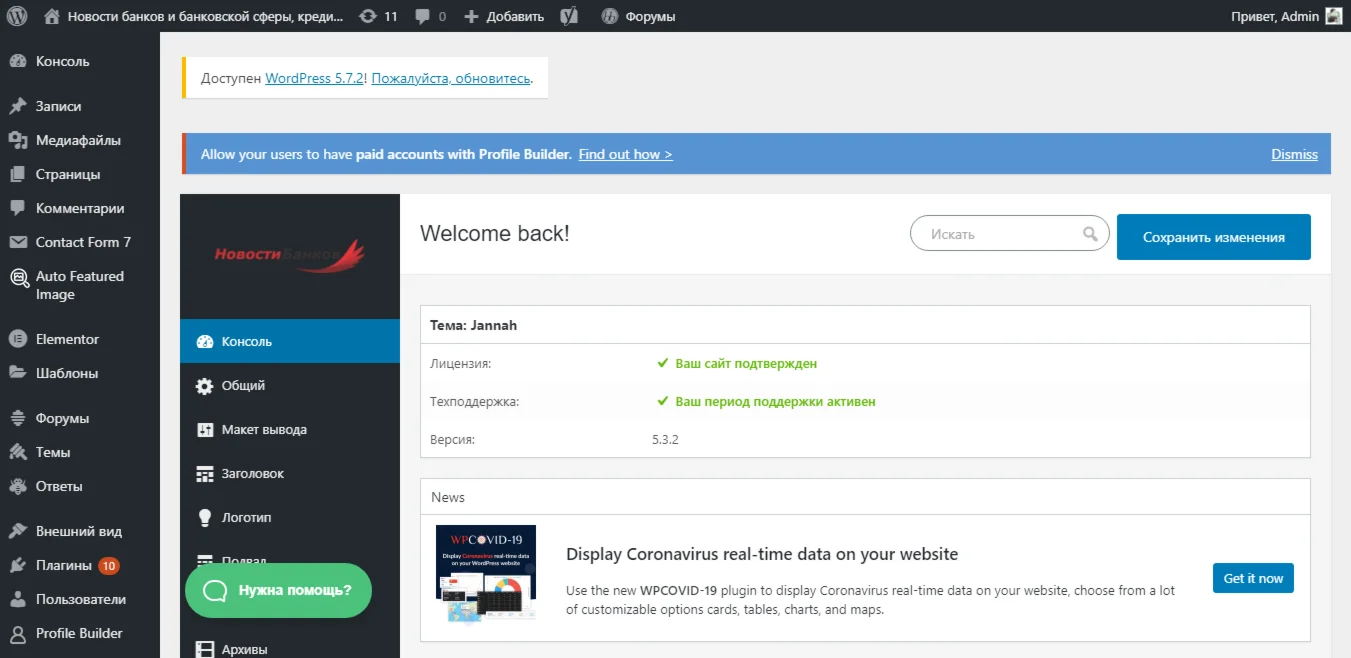Image resolution: width=1351 pixels, height=658 pixels.
Task: Click the Admin avatar in the top-right corner
Action: coord(1334,16)
